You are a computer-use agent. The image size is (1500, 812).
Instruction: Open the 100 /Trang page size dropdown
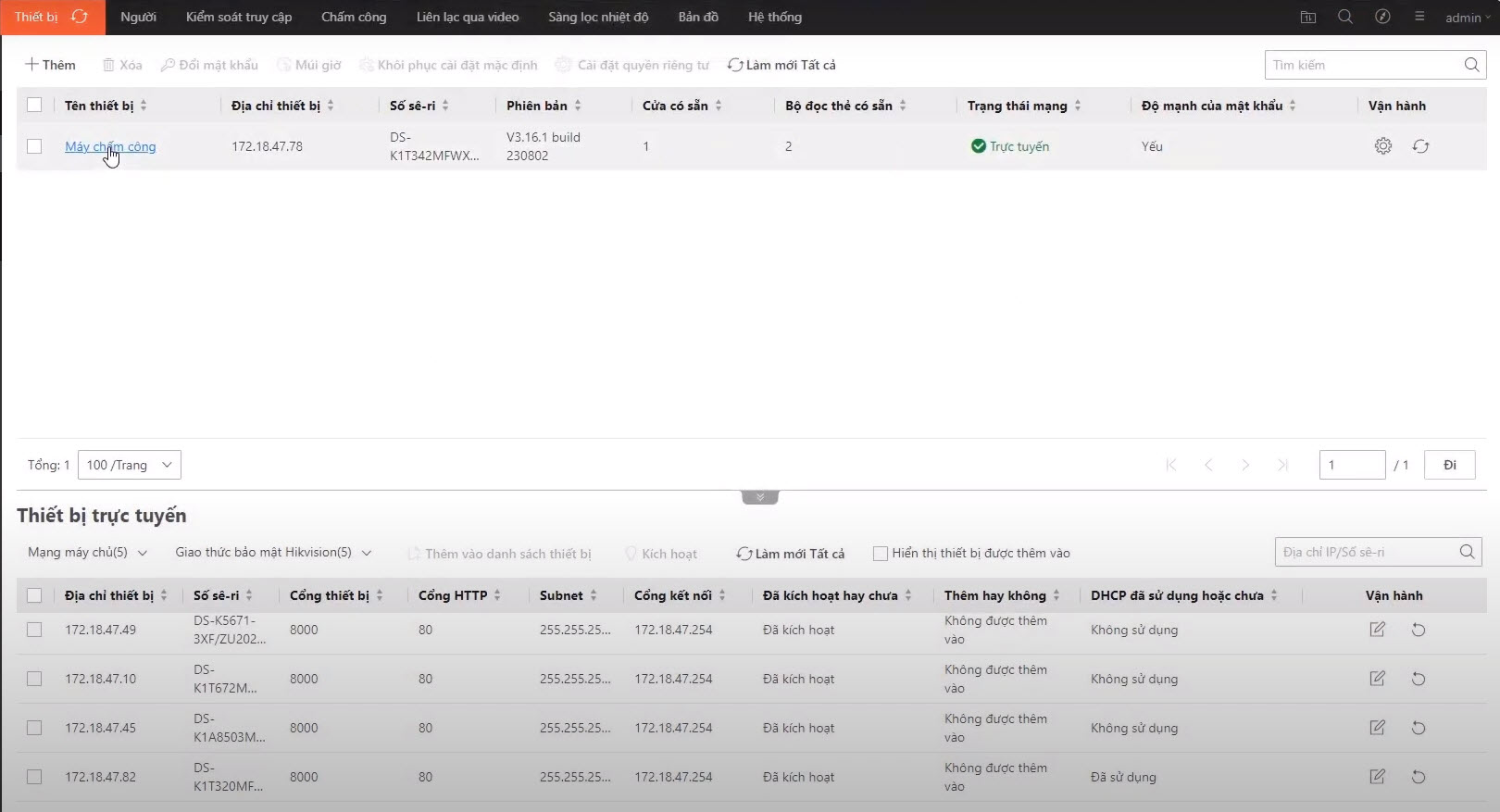pyautogui.click(x=130, y=465)
